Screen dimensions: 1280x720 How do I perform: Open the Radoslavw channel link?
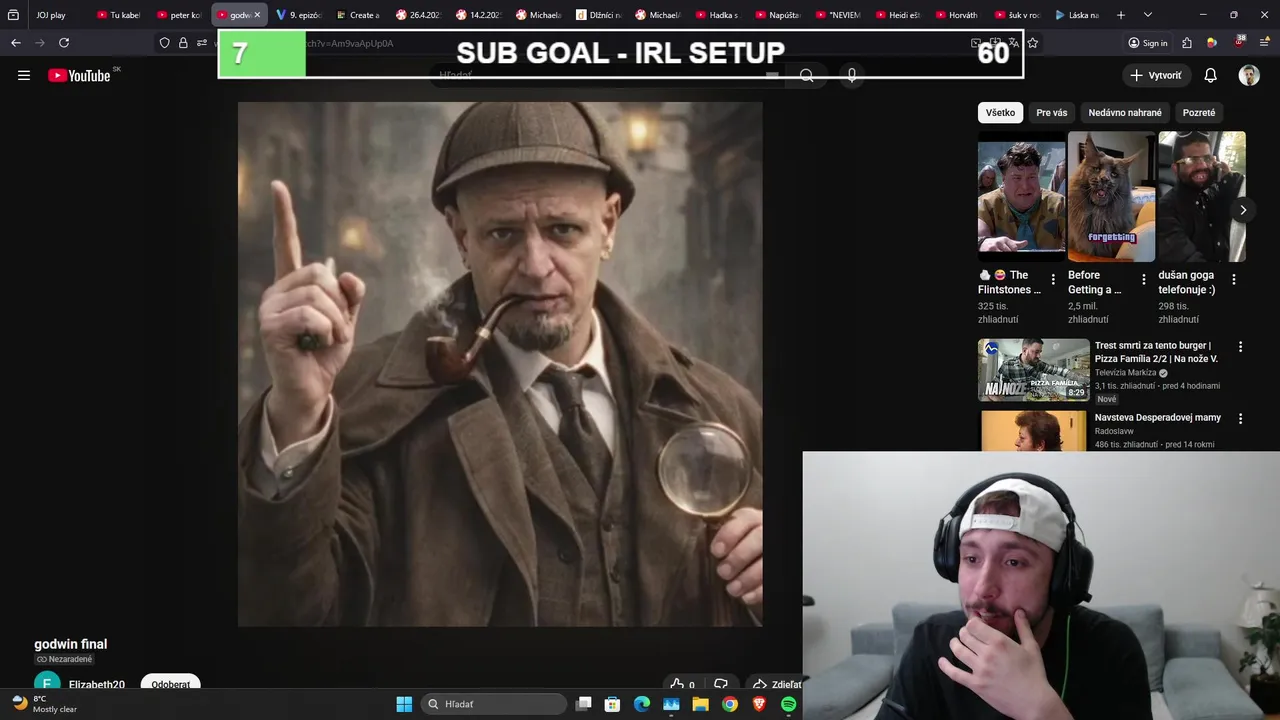coord(1114,431)
